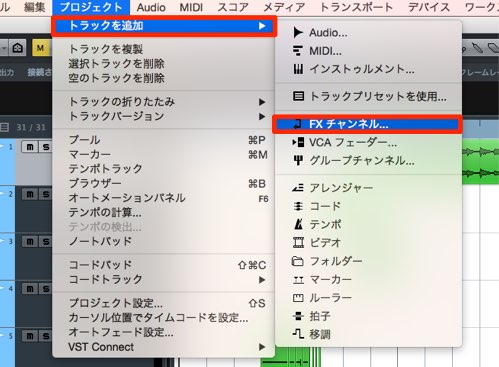499x367 pixels.
Task: Click the Audio track icon in submenu
Action: point(298,33)
